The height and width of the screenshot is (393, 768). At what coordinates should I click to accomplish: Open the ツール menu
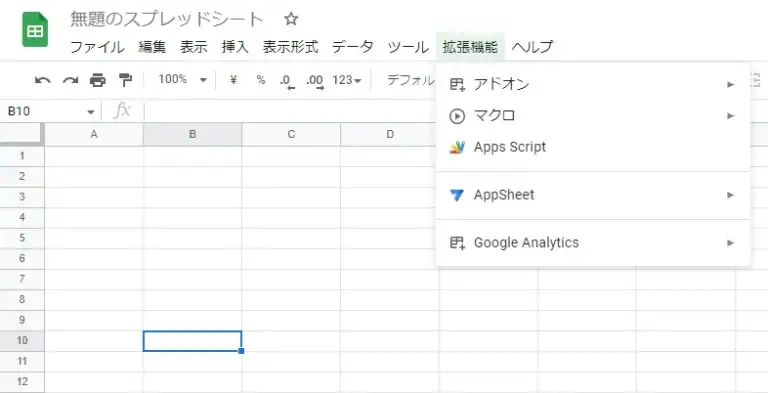[408, 47]
